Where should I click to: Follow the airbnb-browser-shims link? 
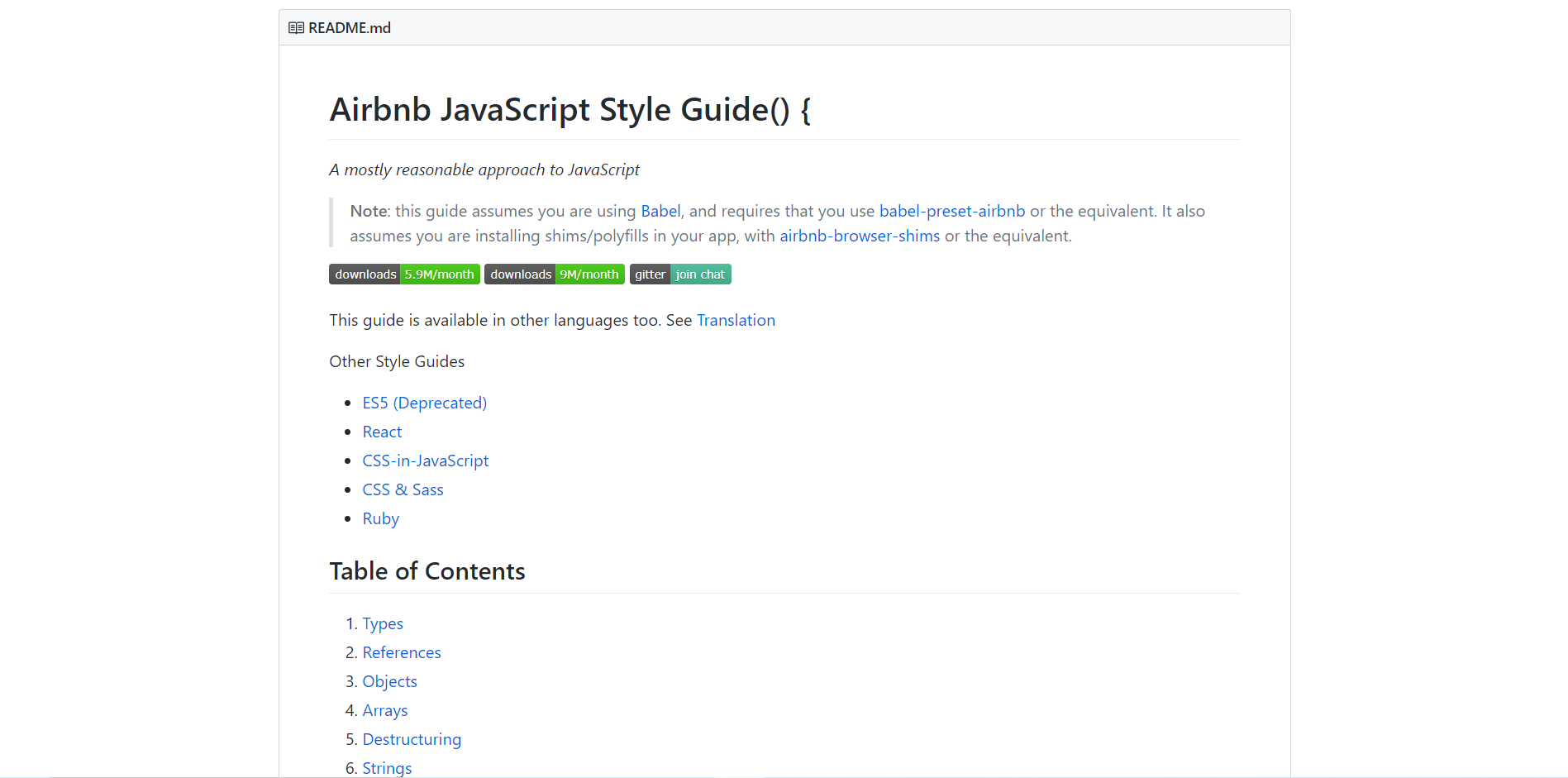click(x=859, y=236)
